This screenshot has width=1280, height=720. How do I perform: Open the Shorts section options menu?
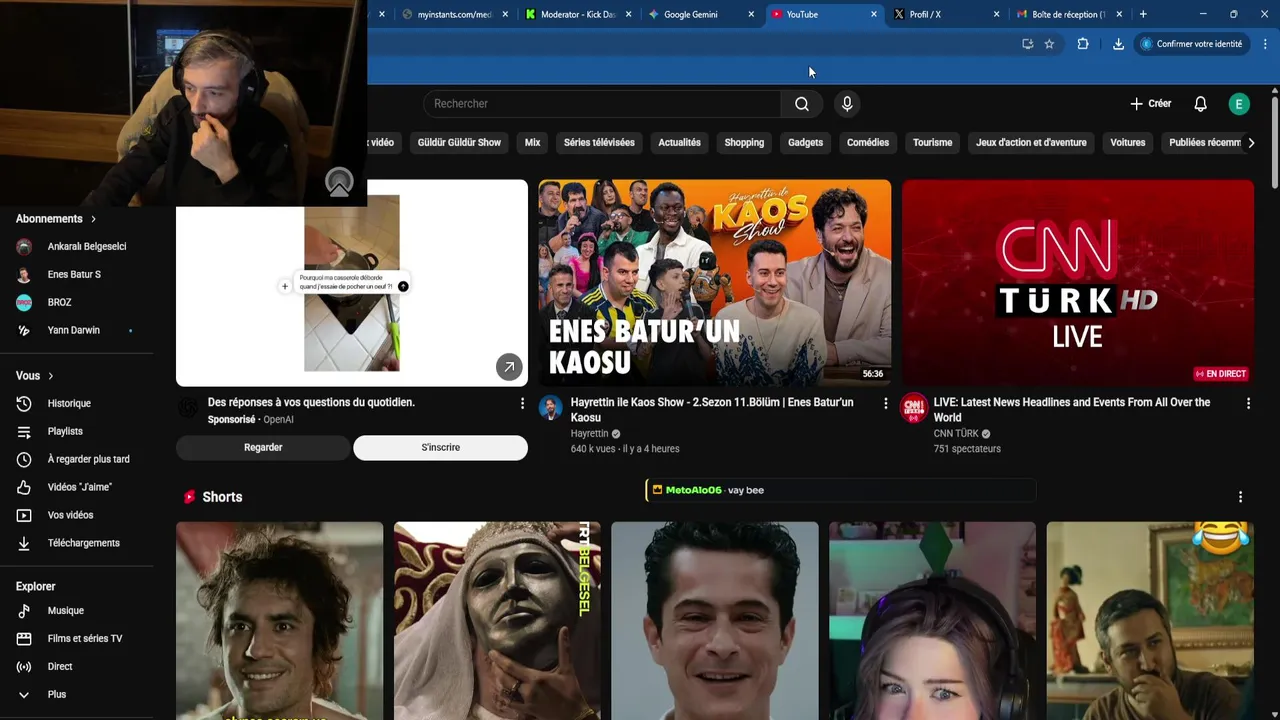pyautogui.click(x=1240, y=497)
